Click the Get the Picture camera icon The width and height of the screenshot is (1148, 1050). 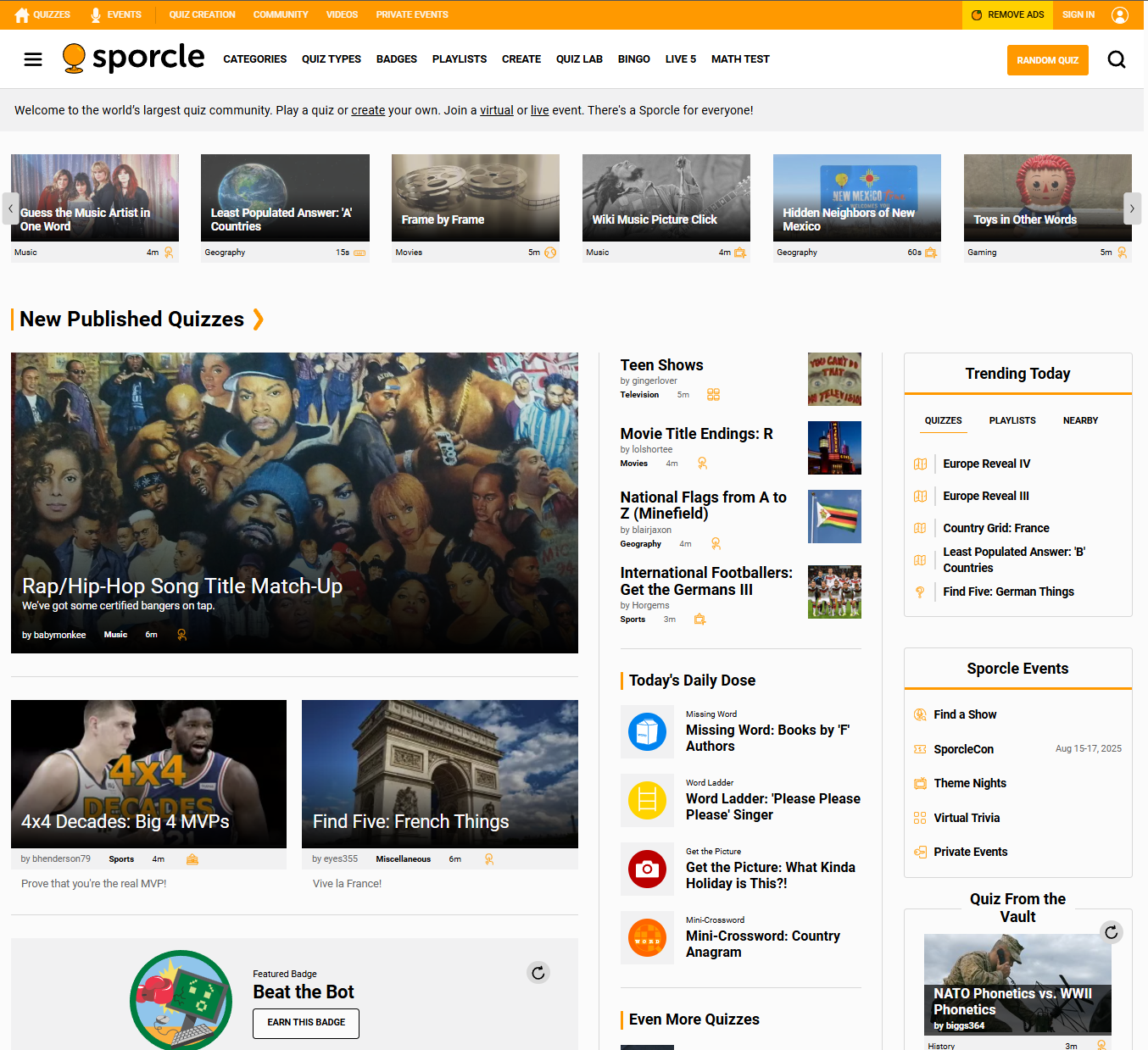pyautogui.click(x=647, y=868)
